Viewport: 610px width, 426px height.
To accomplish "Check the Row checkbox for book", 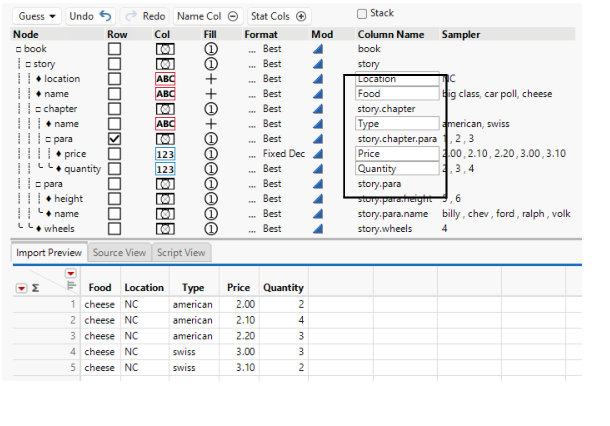I will [114, 49].
